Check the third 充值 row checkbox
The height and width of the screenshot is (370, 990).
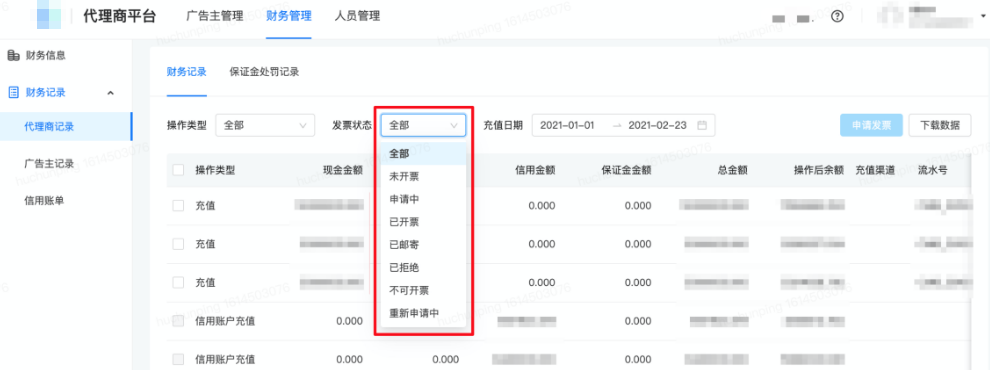[x=178, y=282]
